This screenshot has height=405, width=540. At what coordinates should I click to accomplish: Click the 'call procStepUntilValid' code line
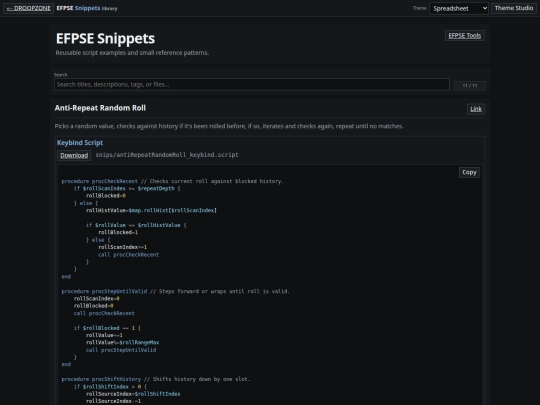121,350
